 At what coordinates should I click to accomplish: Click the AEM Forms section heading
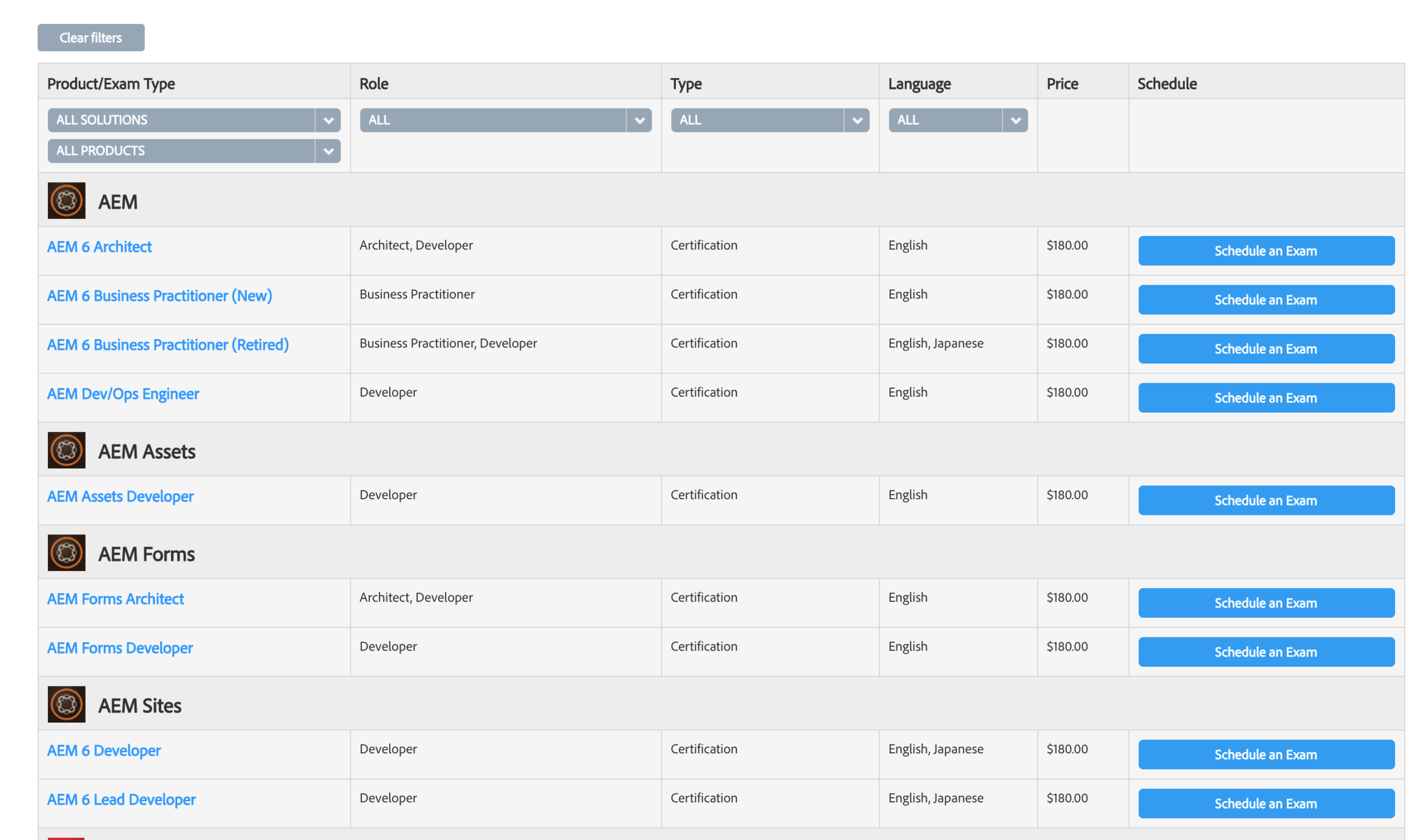click(146, 554)
